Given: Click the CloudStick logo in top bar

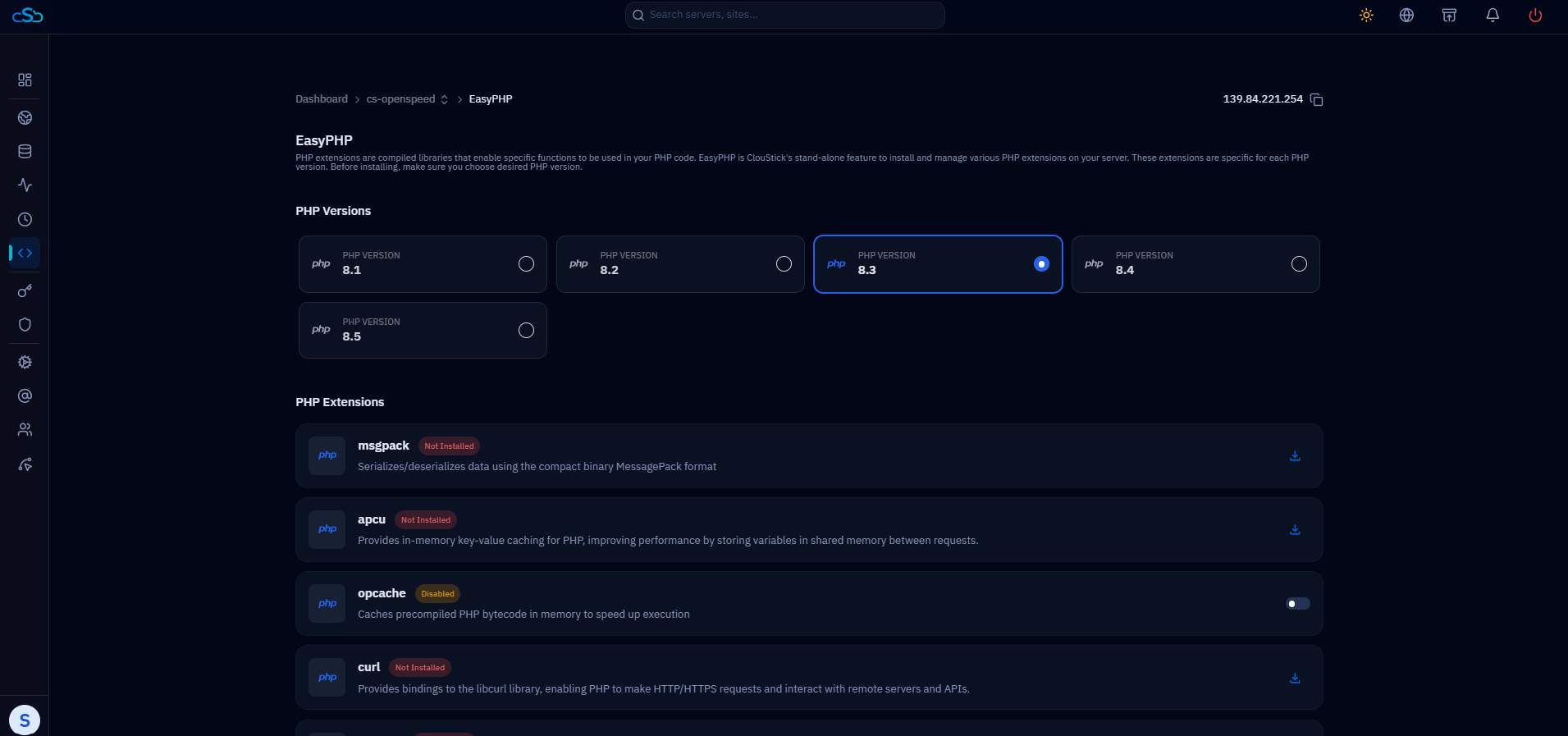Looking at the screenshot, I should point(27,15).
